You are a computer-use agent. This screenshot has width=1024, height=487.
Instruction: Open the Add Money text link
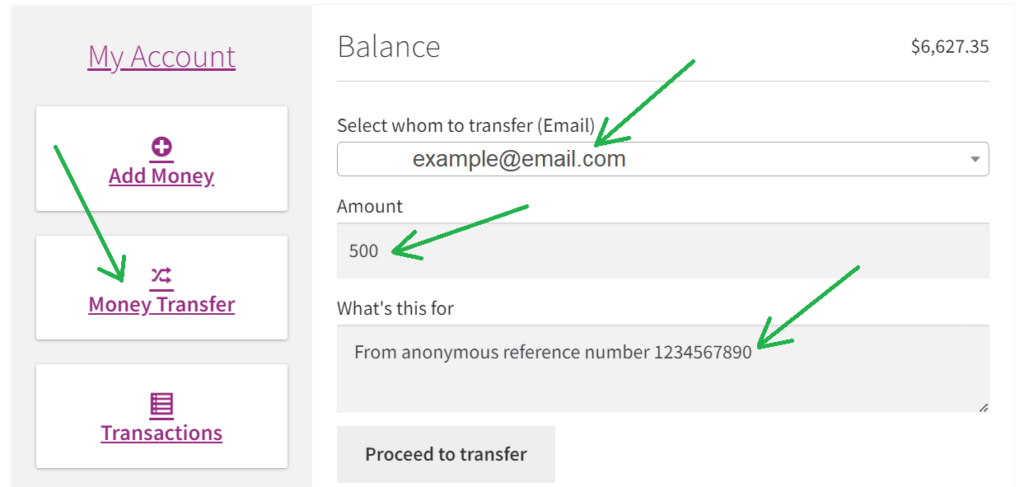(161, 176)
